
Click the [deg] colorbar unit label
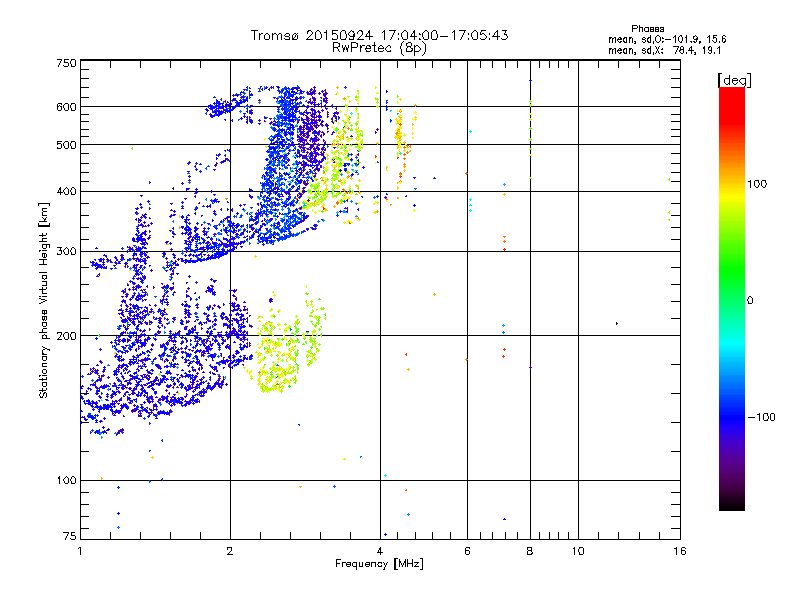pyautogui.click(x=734, y=80)
